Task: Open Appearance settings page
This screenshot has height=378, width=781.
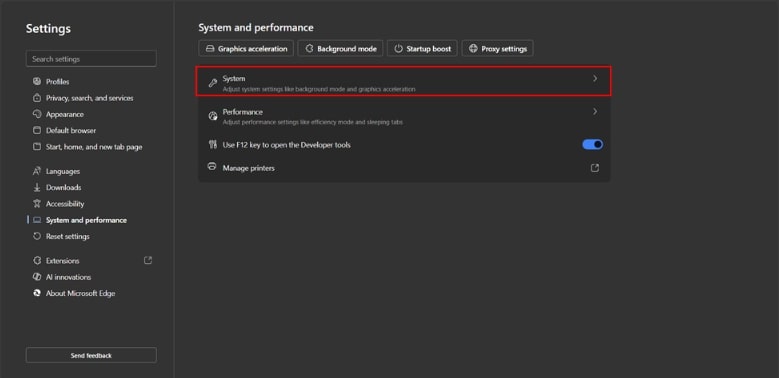Action: tap(65, 114)
